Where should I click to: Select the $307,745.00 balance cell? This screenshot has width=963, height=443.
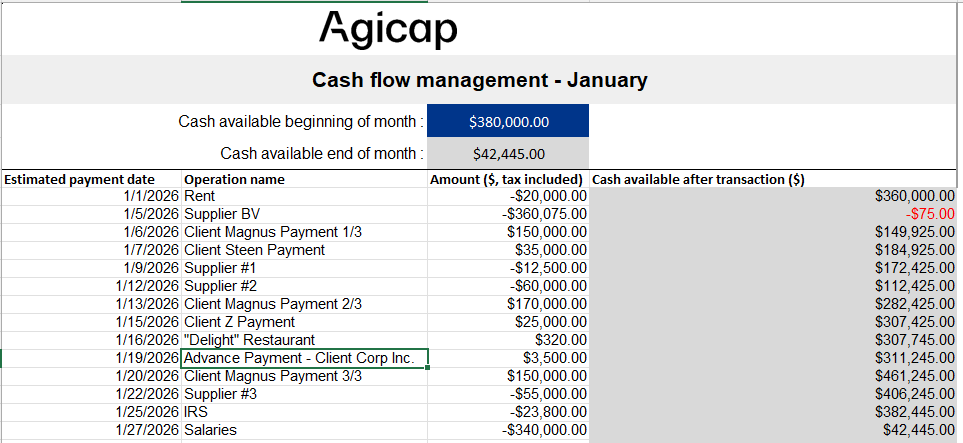773,340
